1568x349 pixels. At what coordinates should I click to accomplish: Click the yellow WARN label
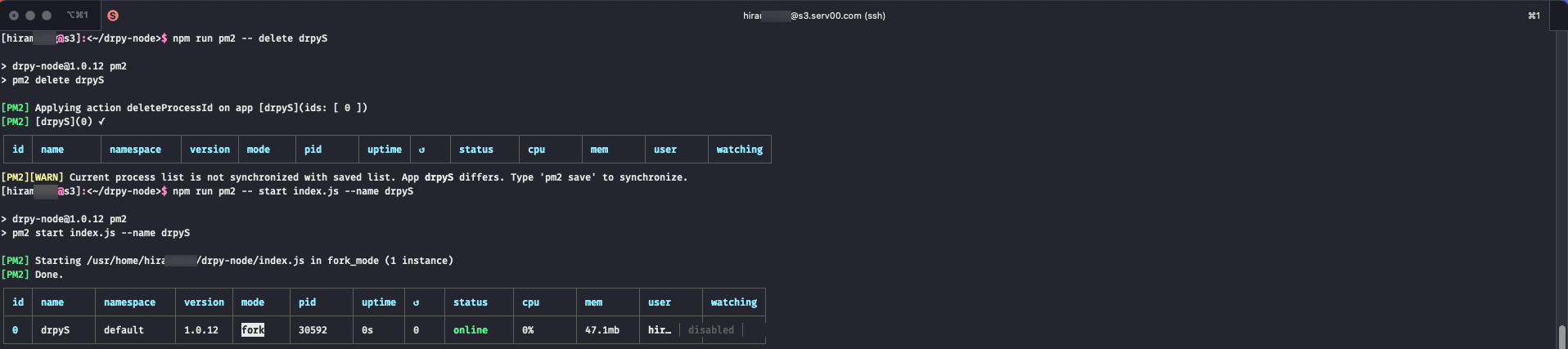[x=47, y=177]
